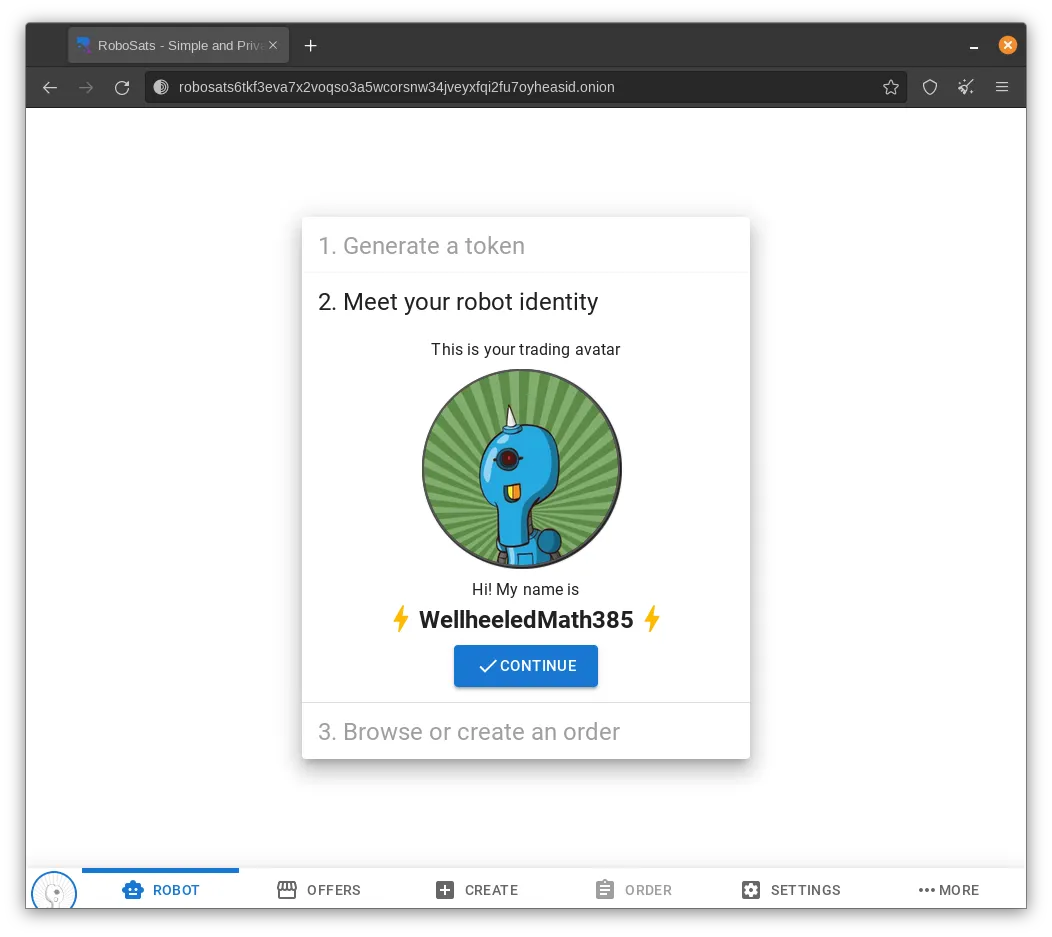This screenshot has width=1052, height=937.
Task: Open the MORE menu
Action: click(x=949, y=890)
